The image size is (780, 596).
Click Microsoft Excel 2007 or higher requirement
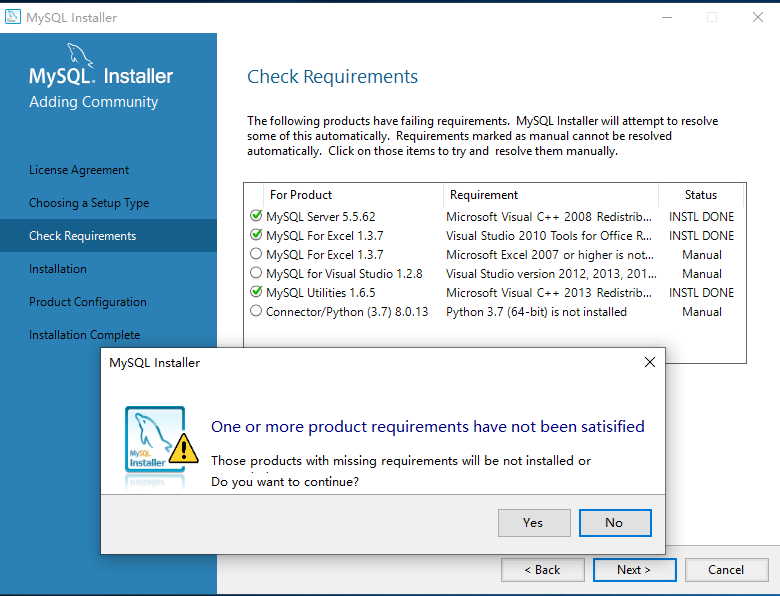tap(550, 255)
